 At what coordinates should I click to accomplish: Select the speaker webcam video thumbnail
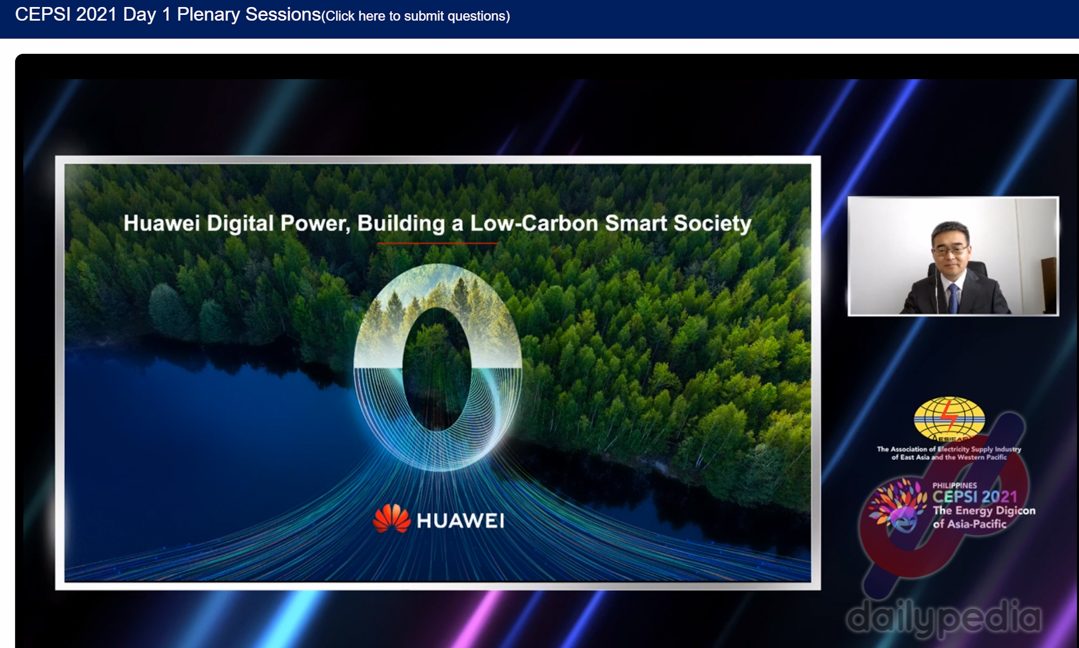(953, 257)
